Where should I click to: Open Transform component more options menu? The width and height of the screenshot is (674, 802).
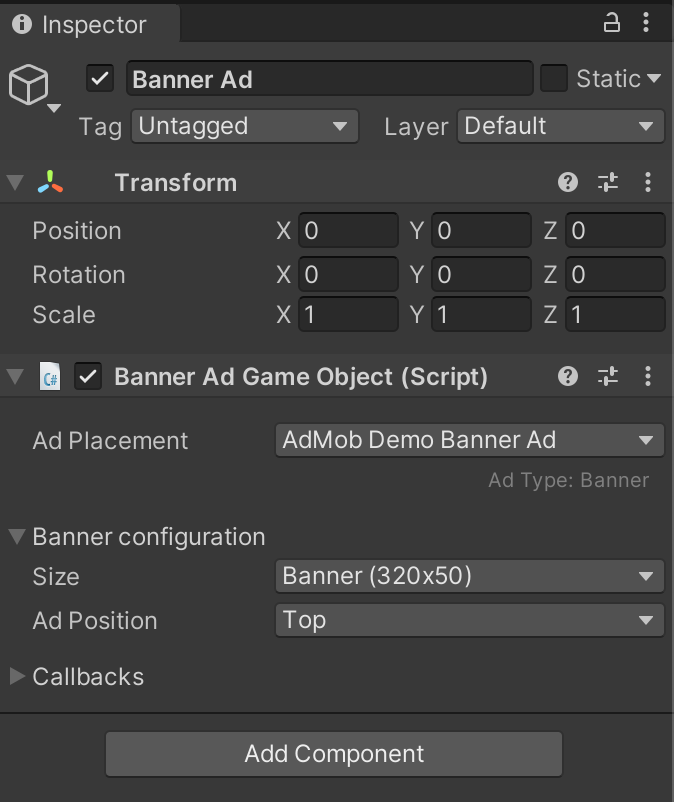tap(648, 182)
